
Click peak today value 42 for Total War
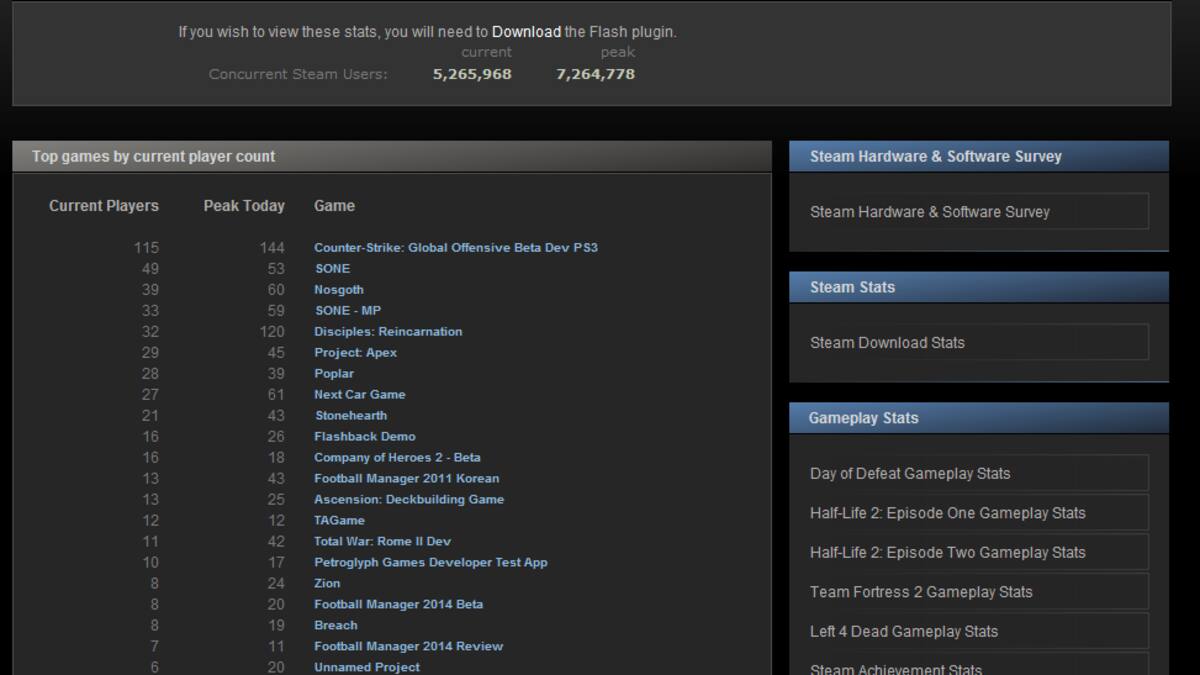coord(276,541)
